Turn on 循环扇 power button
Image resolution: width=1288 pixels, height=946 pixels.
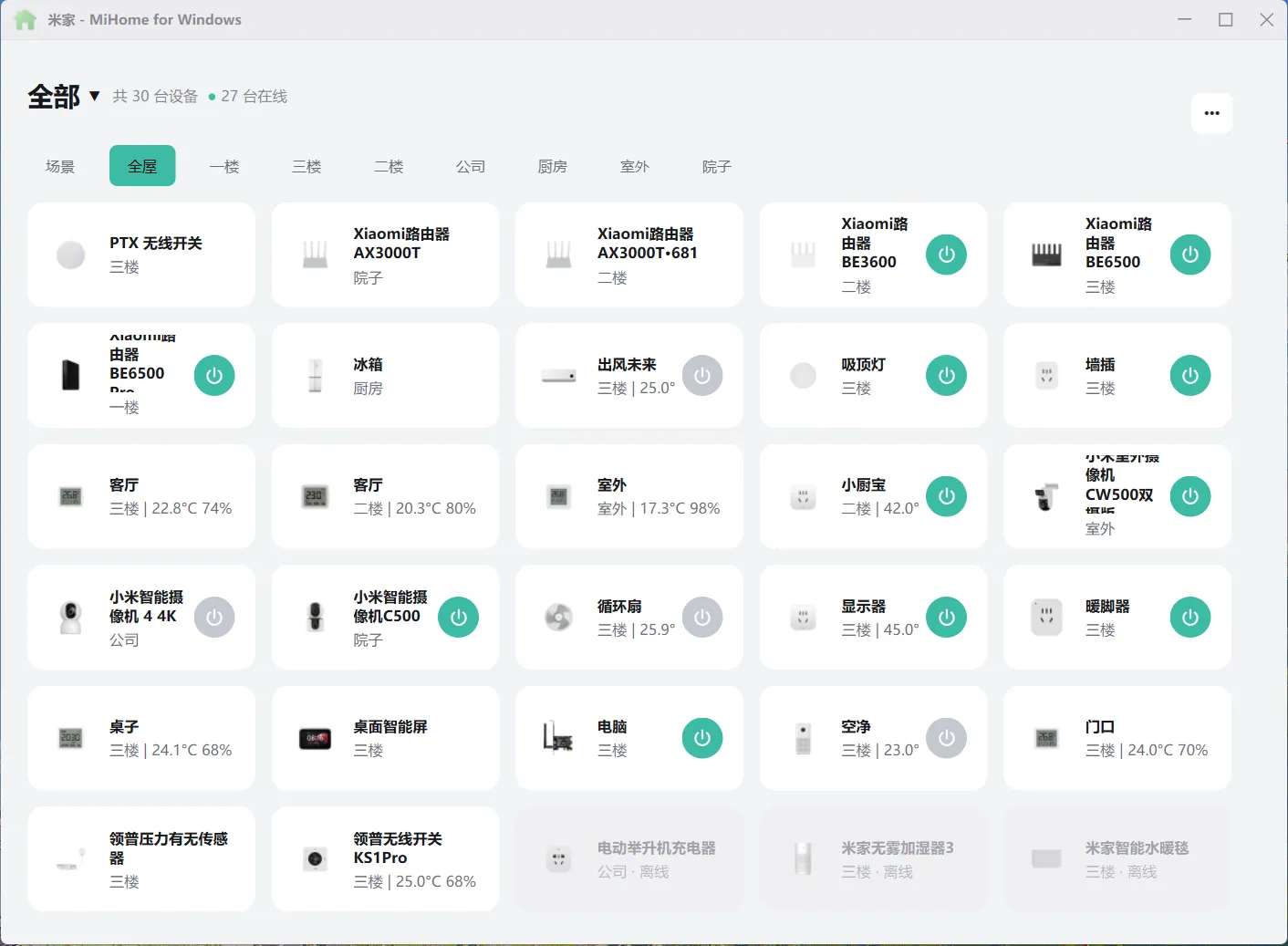702,618
